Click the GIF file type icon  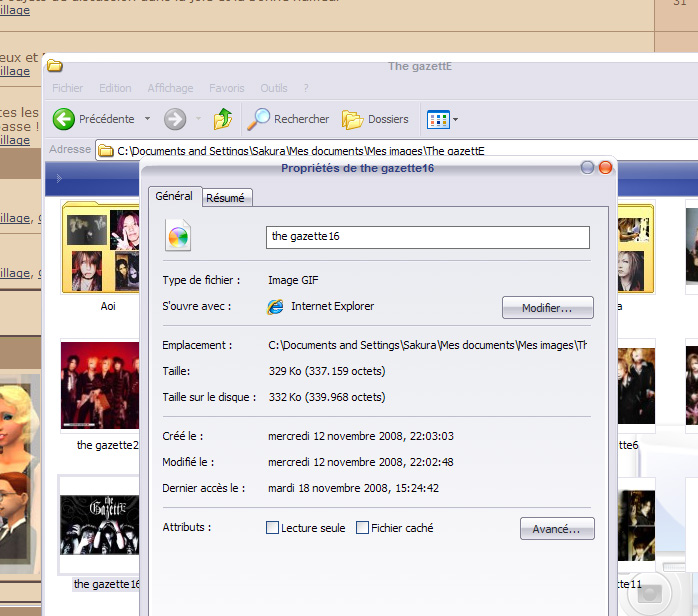click(178, 235)
